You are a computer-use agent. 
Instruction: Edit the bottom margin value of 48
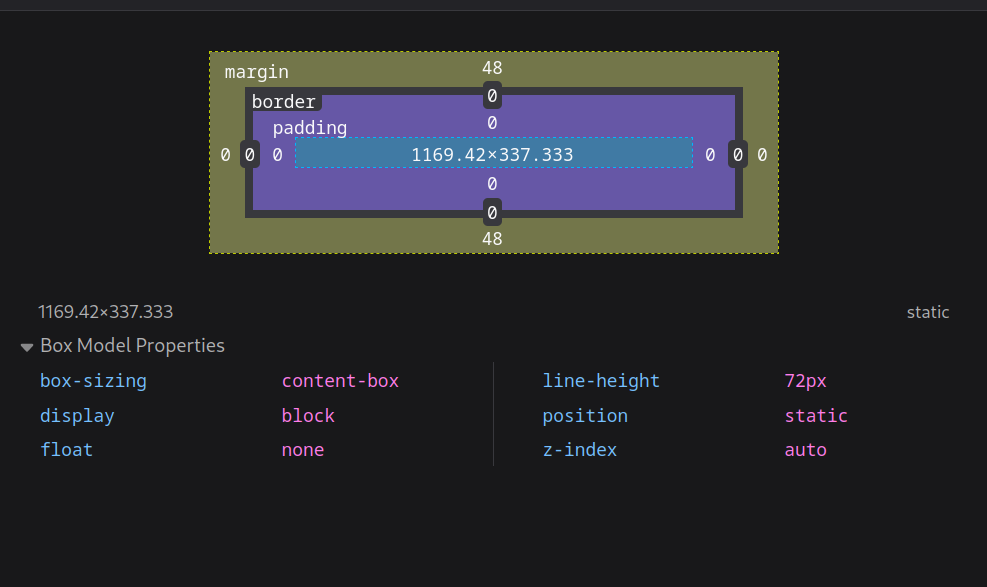[492, 238]
